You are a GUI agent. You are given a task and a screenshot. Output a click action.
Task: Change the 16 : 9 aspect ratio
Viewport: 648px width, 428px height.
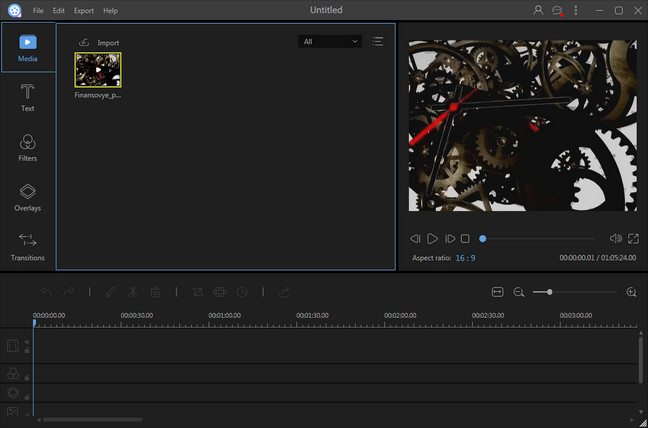465,258
